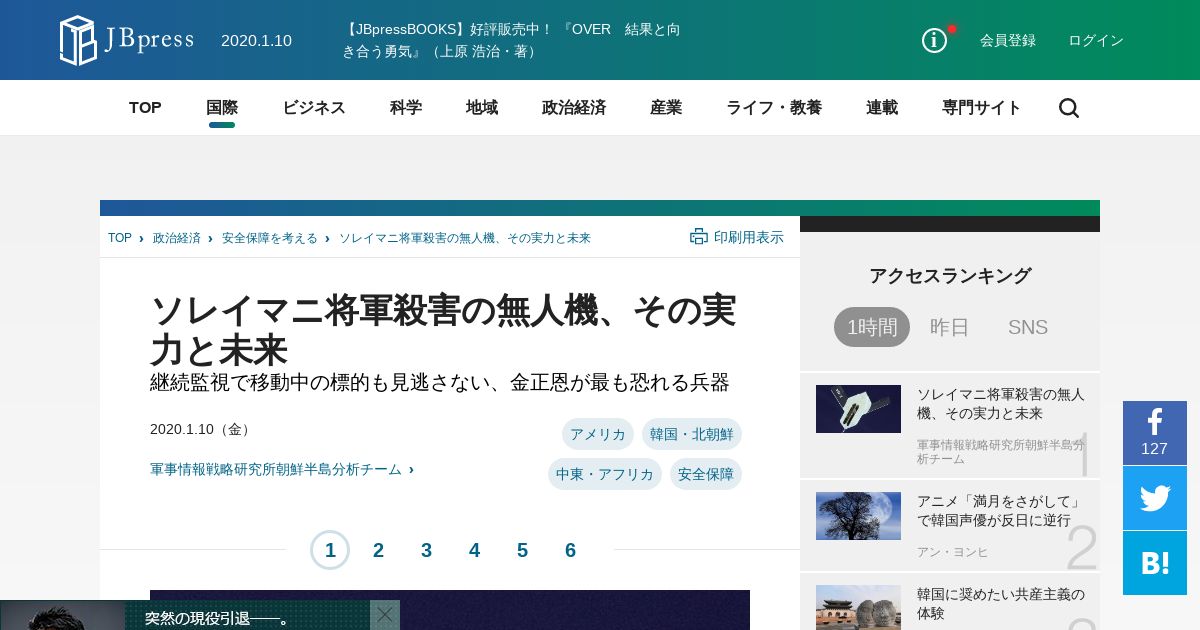
Task: Select 国際 navigation item
Action: (222, 108)
